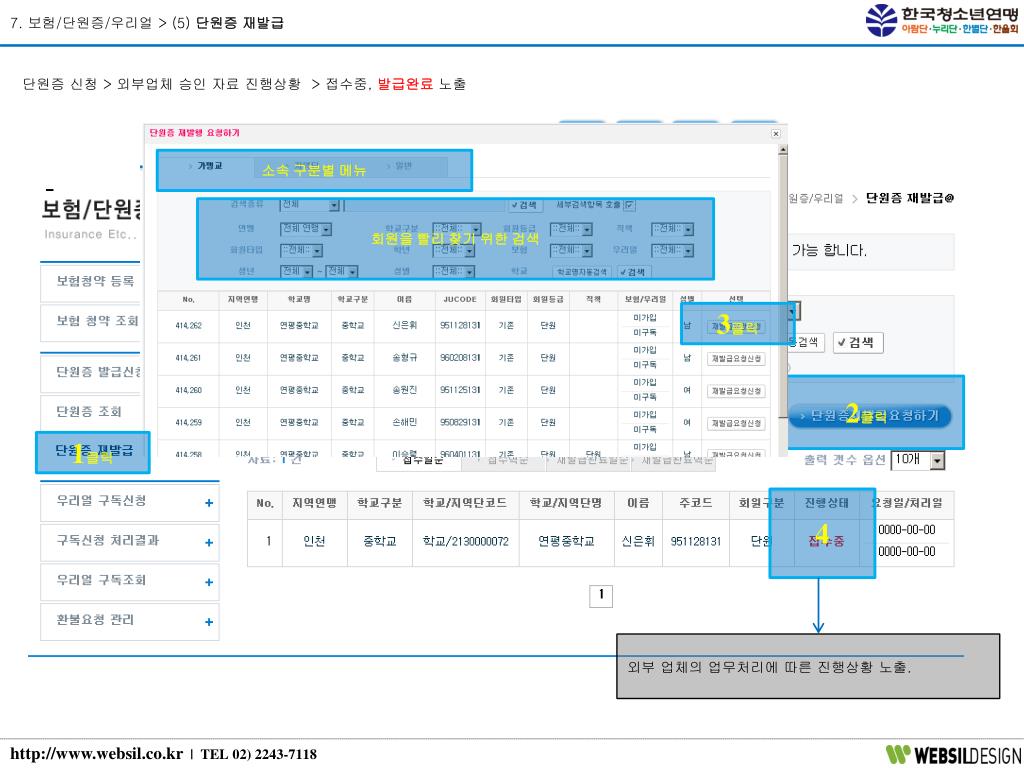1024x768 pixels.
Task: Open the 회원등급 filter dropdown
Action: tap(571, 229)
